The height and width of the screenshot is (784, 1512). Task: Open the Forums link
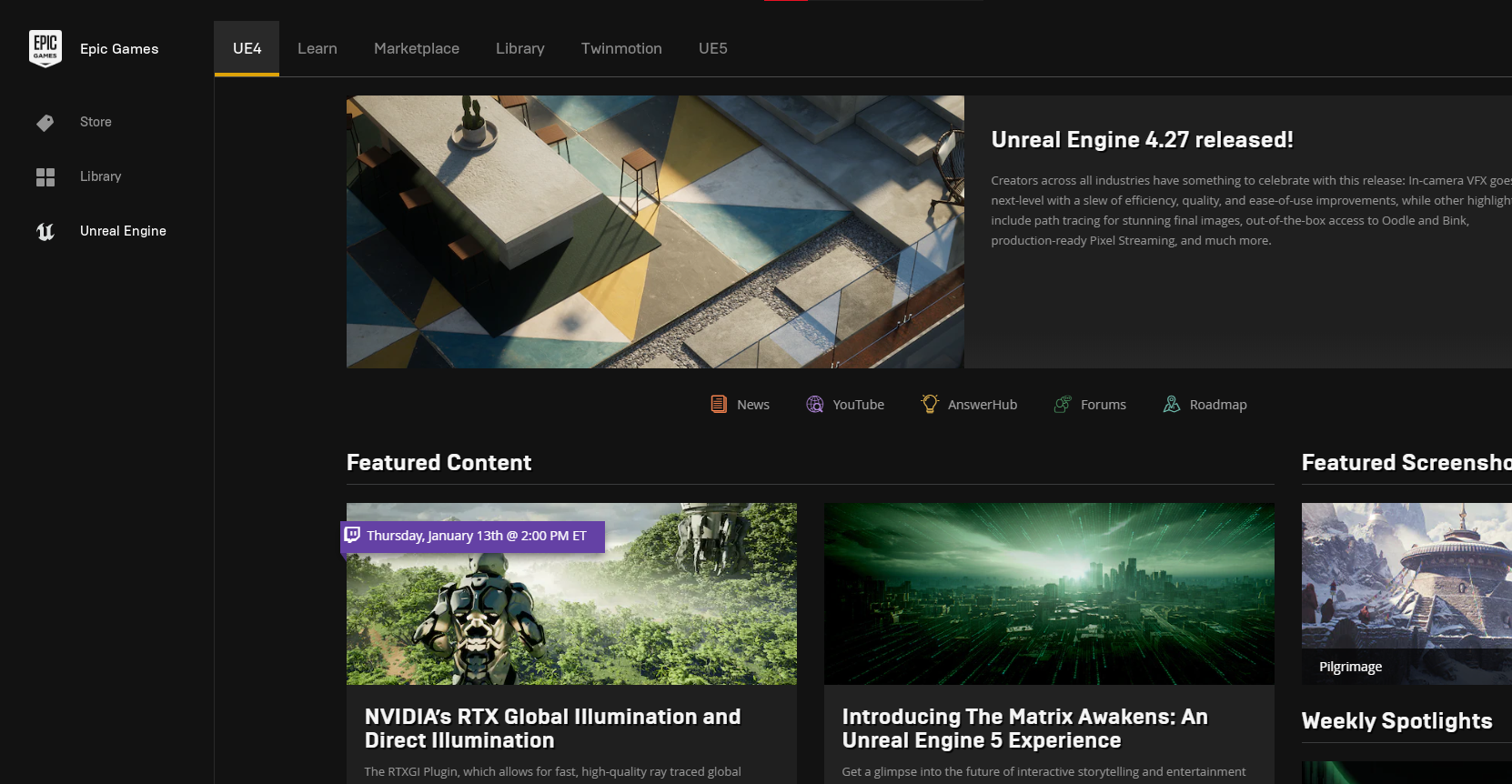pyautogui.click(x=1104, y=405)
